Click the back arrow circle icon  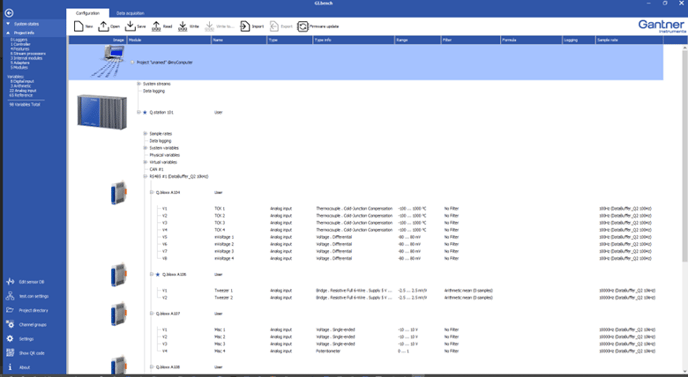[9, 13]
